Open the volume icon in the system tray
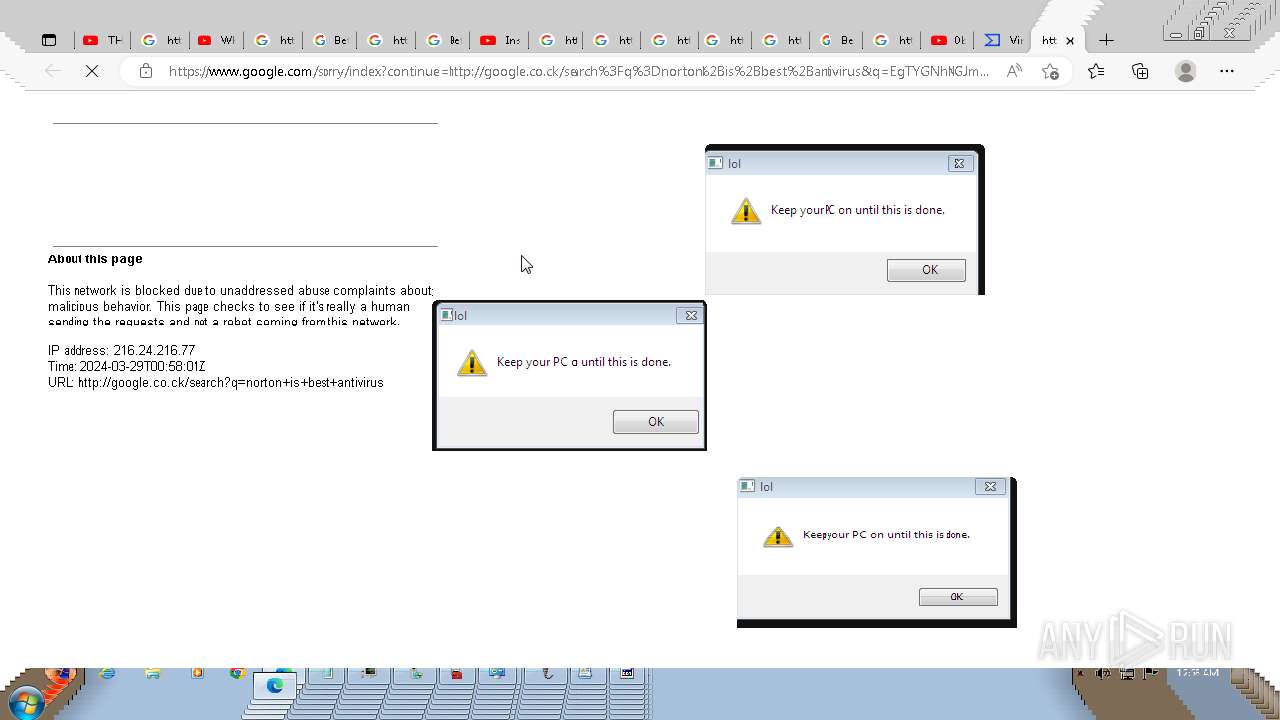 coord(1104,674)
